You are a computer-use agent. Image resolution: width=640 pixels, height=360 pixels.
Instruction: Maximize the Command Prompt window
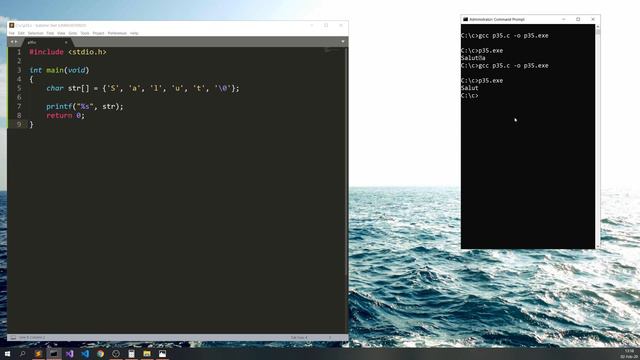pyautogui.click(x=578, y=19)
